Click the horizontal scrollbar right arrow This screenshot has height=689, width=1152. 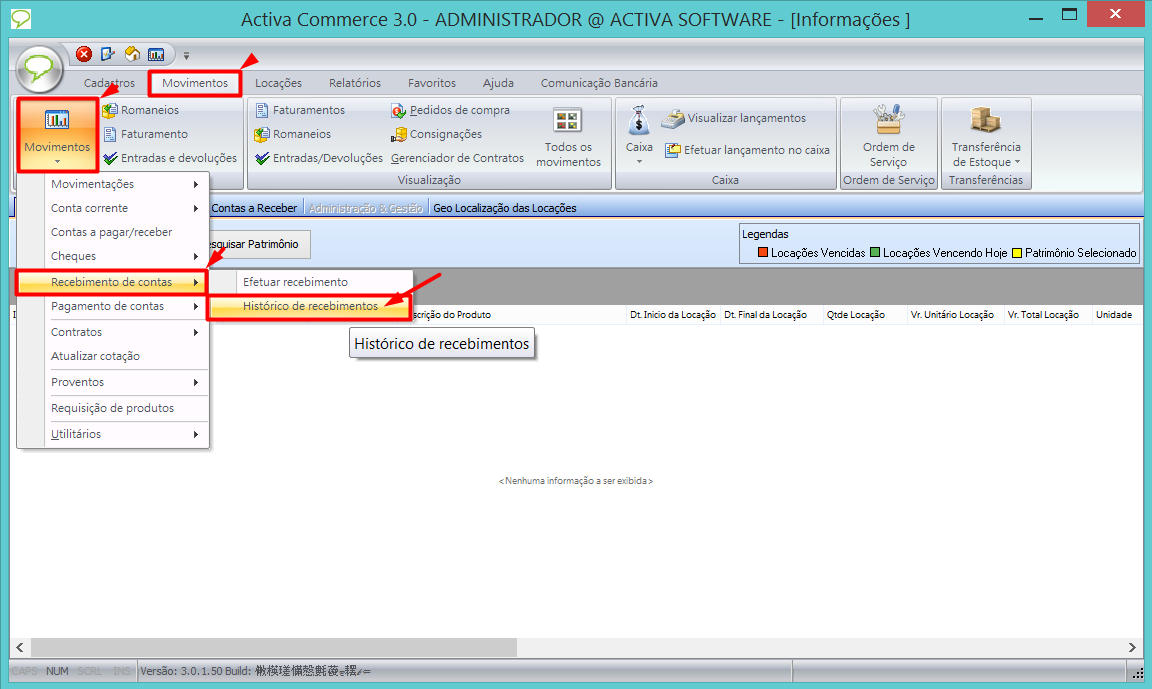[1132, 648]
